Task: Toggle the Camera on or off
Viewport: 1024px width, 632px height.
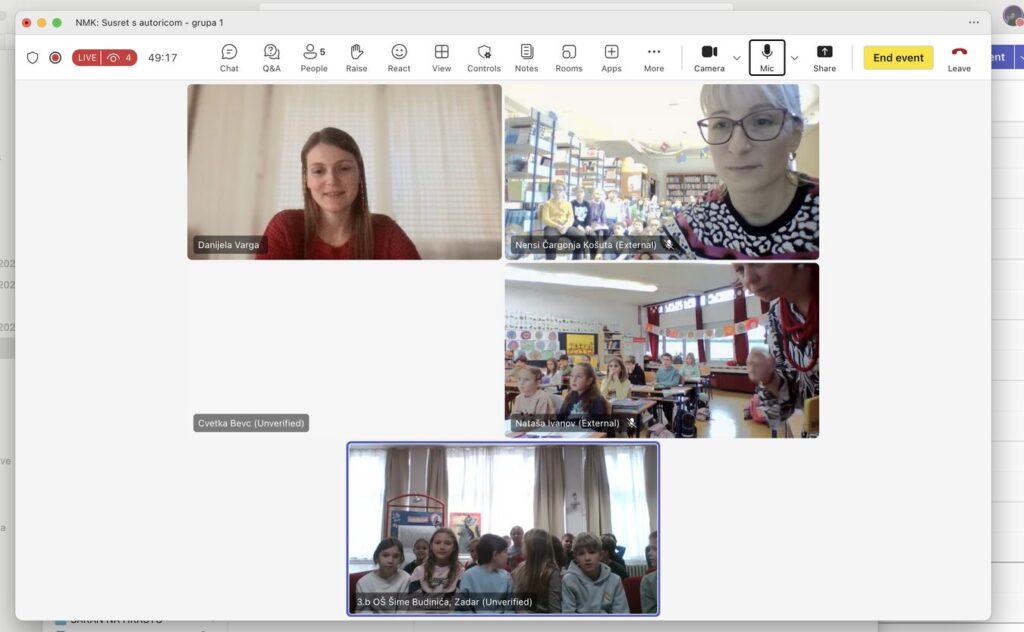Action: coord(709,58)
